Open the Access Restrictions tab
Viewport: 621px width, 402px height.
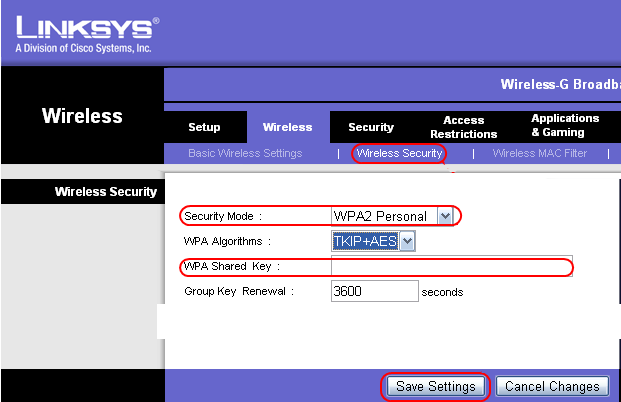tap(463, 127)
